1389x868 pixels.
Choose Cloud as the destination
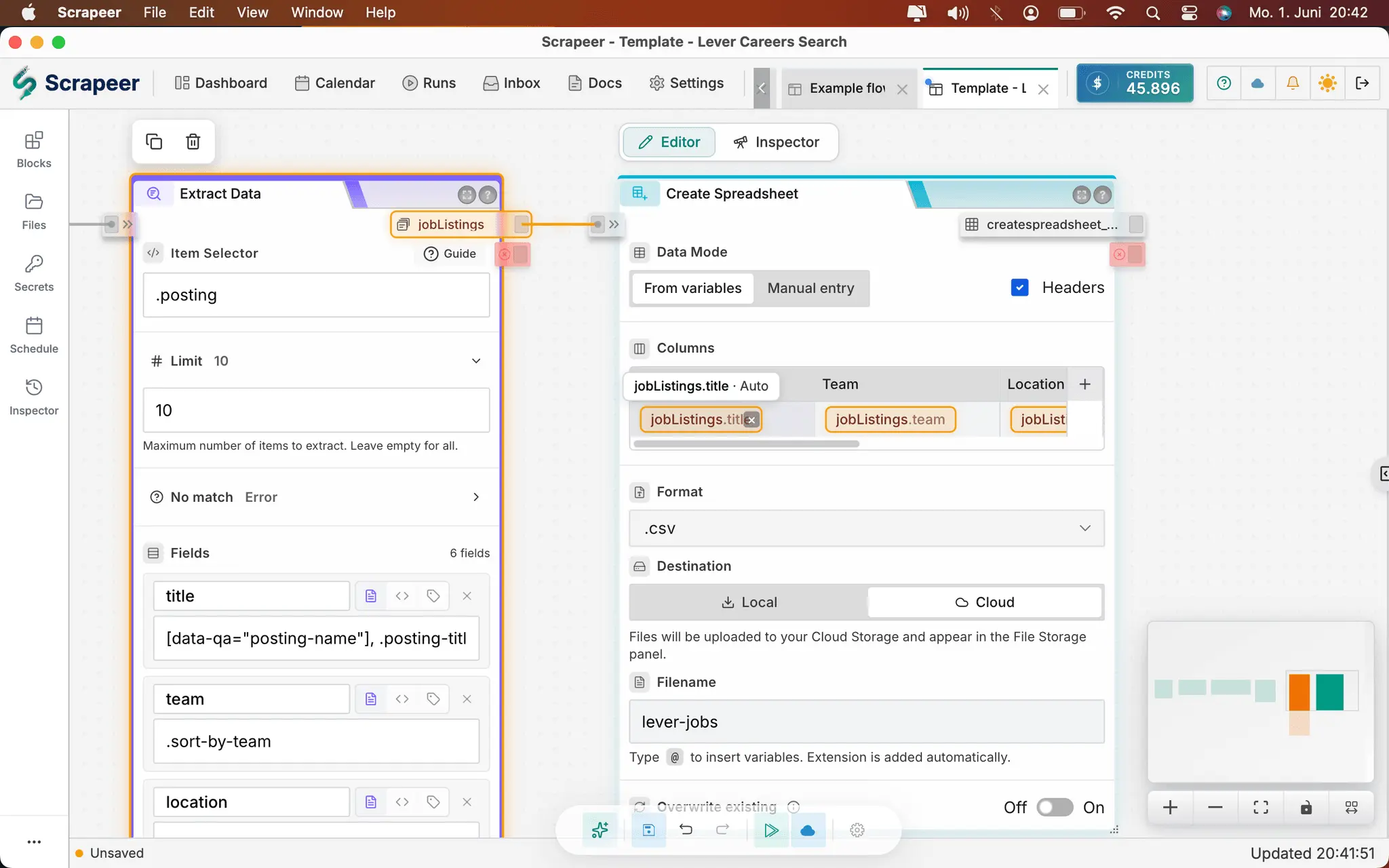[x=985, y=602]
